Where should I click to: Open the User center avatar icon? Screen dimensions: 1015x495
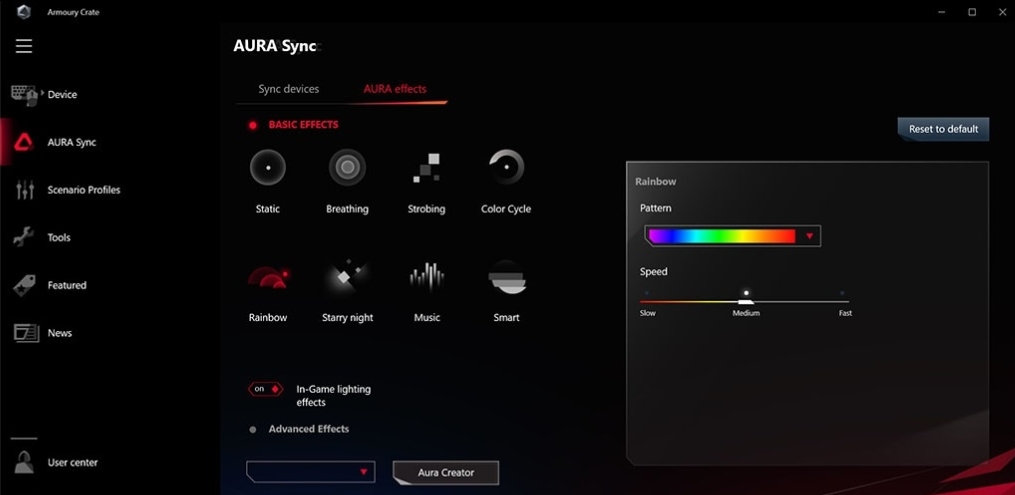point(25,462)
